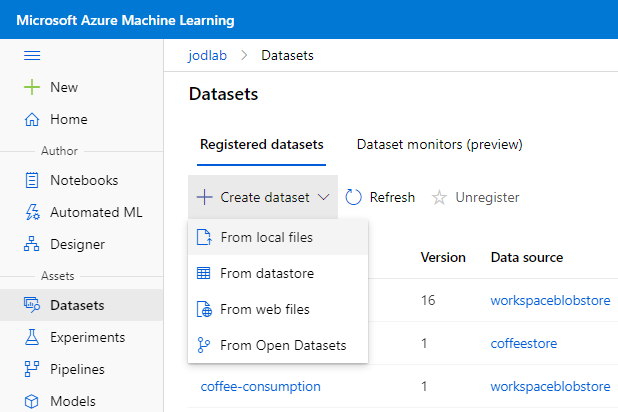The width and height of the screenshot is (618, 412).
Task: Click the Refresh circular arrow icon
Action: (354, 197)
